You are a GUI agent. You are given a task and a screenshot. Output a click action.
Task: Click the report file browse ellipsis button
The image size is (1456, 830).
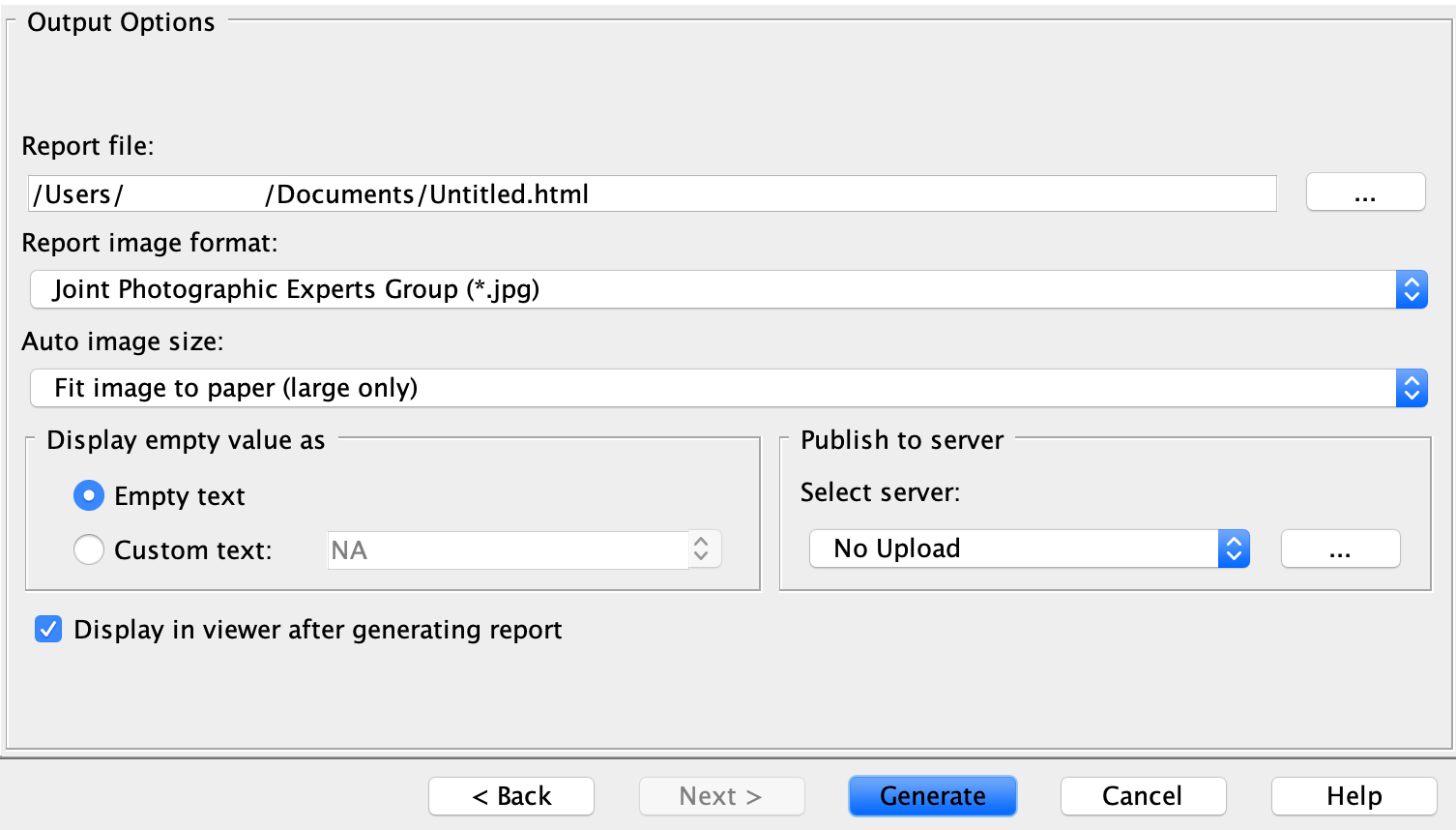point(1365,193)
